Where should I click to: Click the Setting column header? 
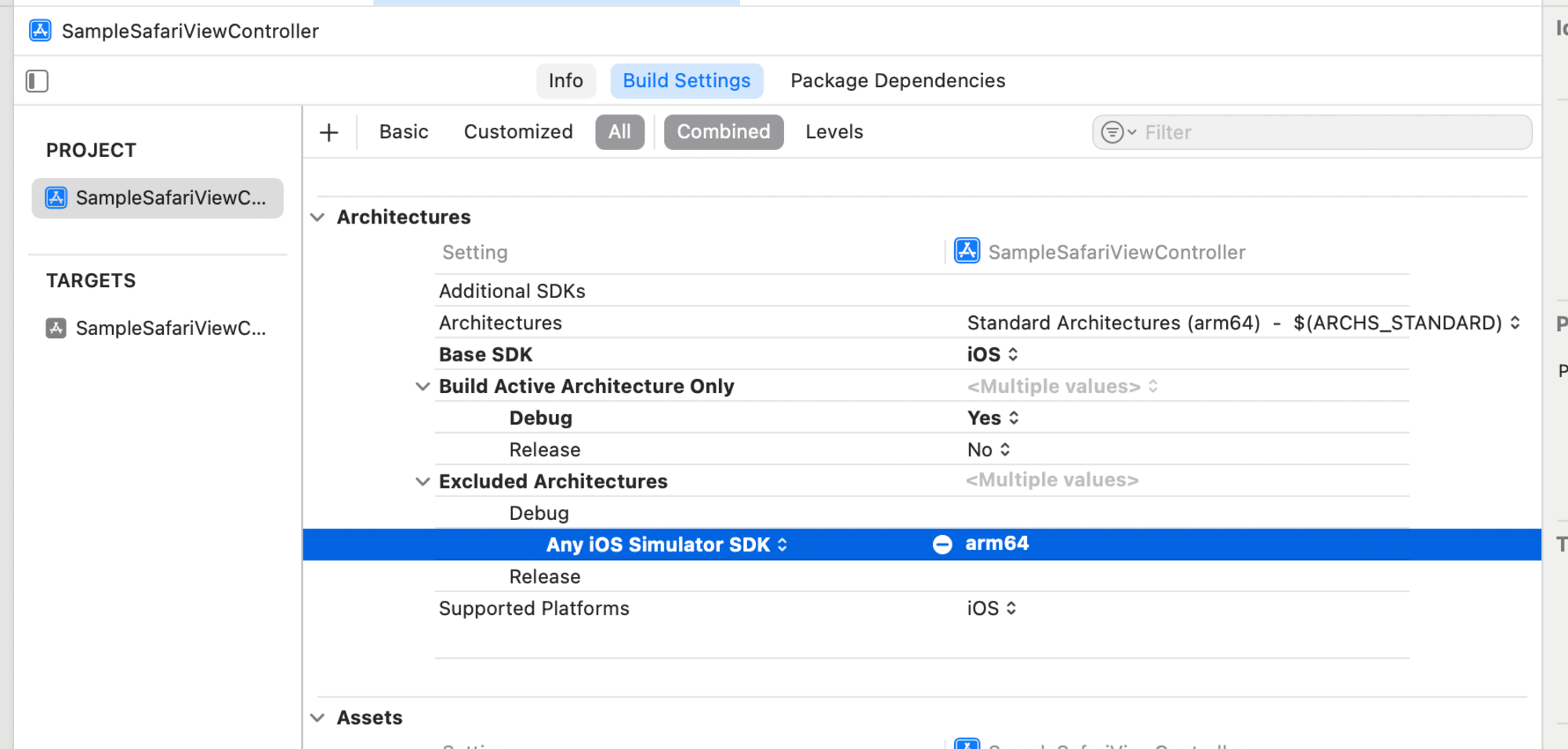(x=475, y=253)
